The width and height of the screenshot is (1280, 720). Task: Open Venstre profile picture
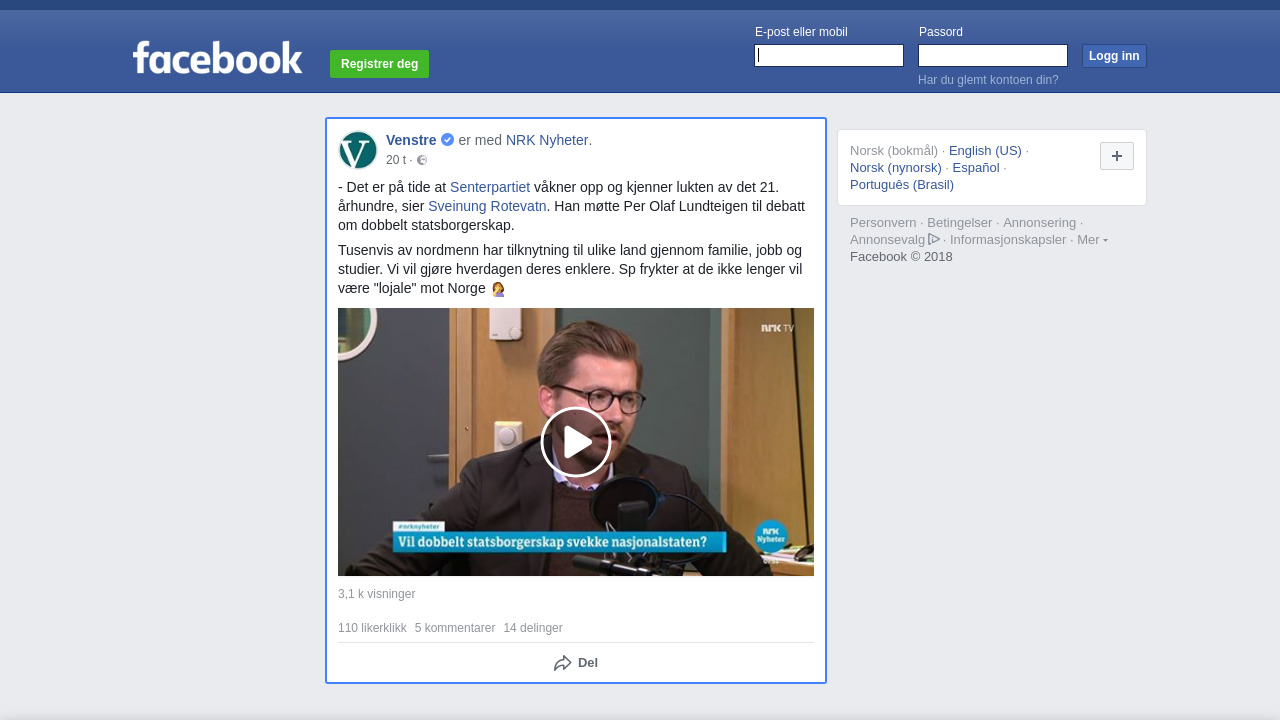pos(358,150)
